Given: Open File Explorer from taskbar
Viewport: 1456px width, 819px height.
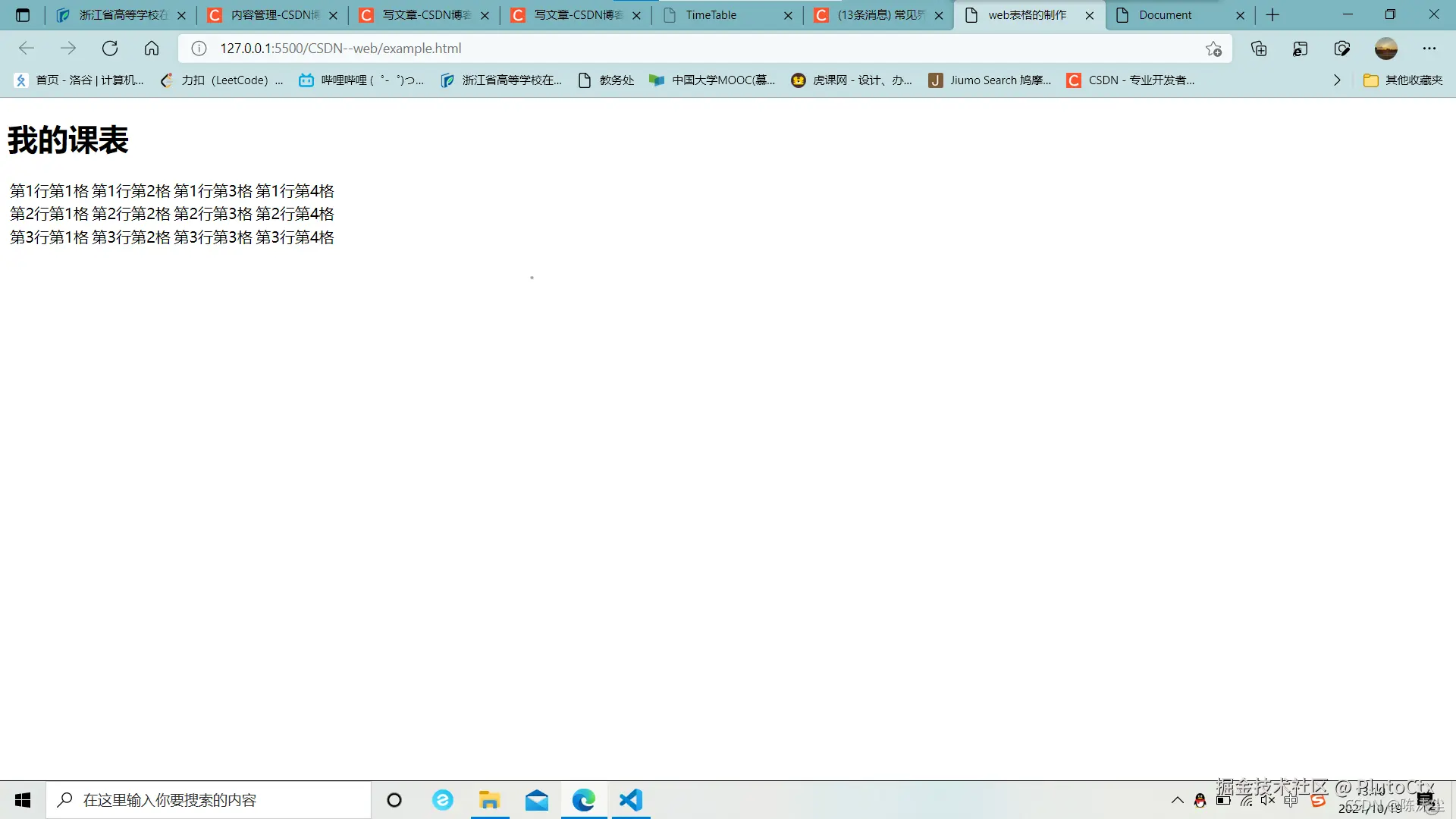Looking at the screenshot, I should click(489, 800).
